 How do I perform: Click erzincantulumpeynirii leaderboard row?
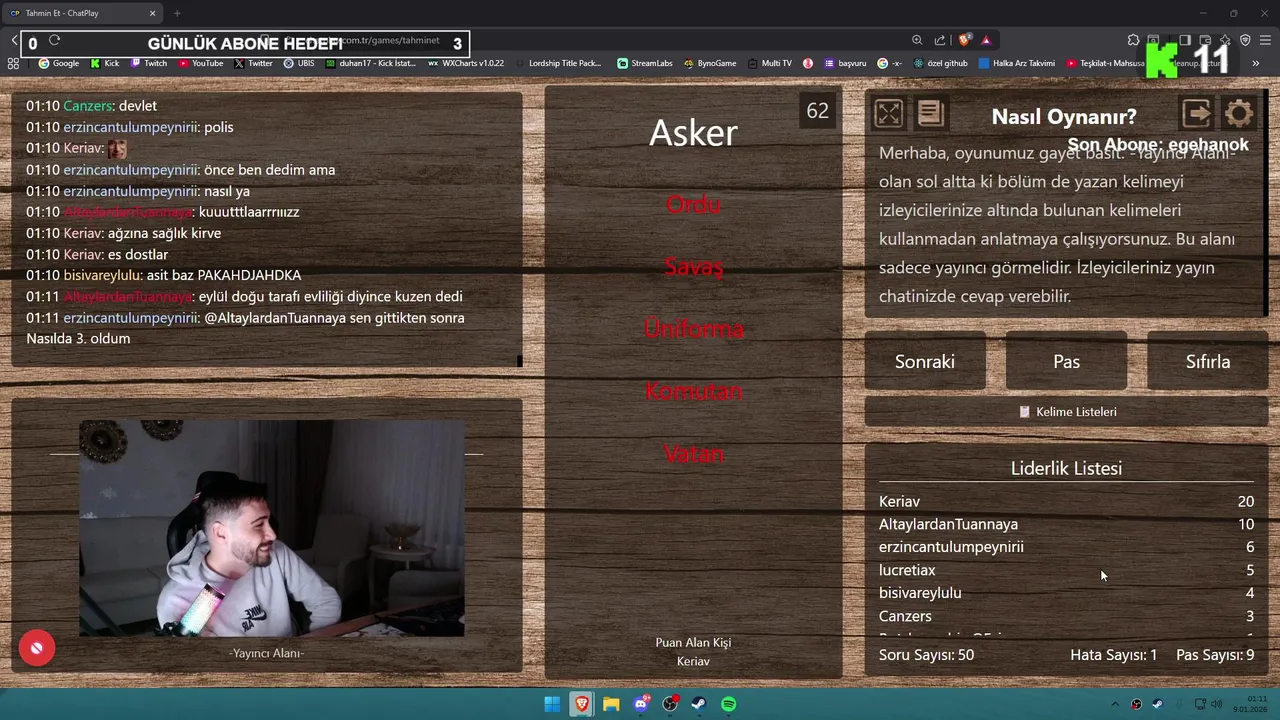[x=1066, y=547]
